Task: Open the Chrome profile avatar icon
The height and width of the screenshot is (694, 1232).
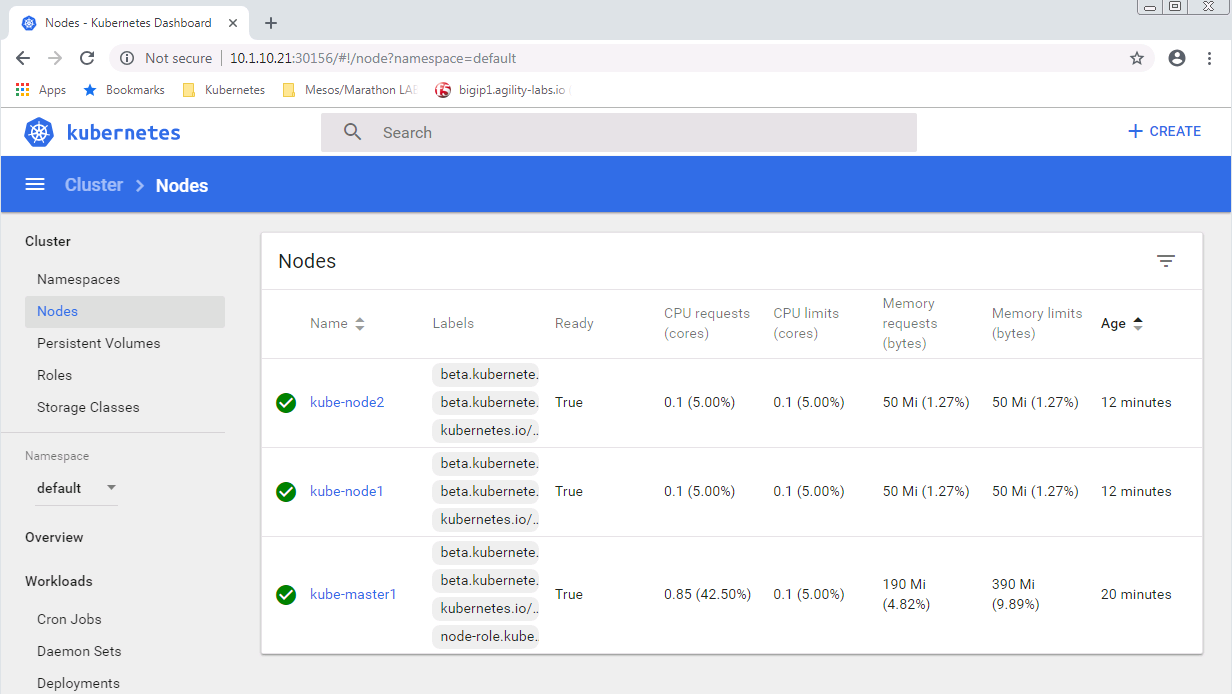Action: click(x=1177, y=58)
